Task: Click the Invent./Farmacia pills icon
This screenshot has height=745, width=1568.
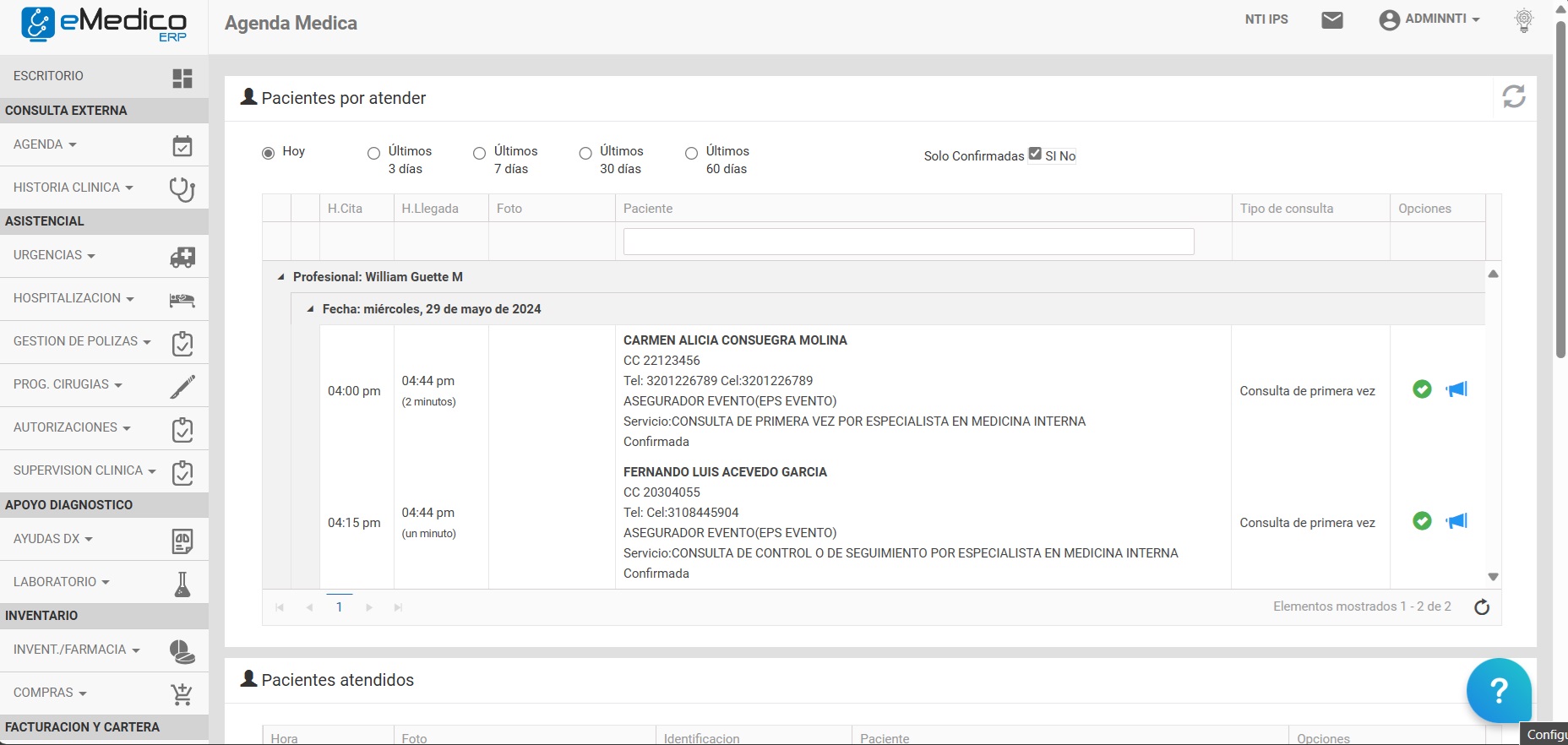Action: [182, 651]
